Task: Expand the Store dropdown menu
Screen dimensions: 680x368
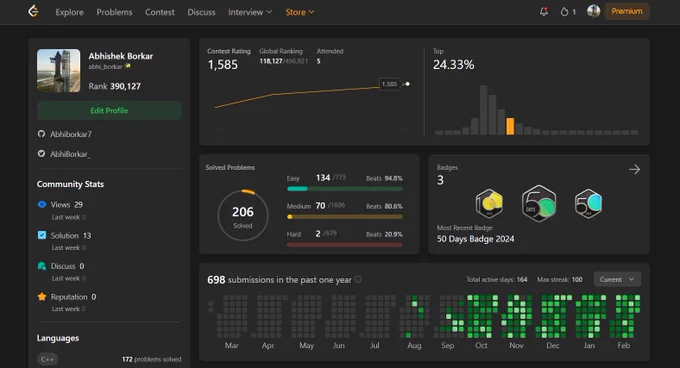Action: coord(300,12)
